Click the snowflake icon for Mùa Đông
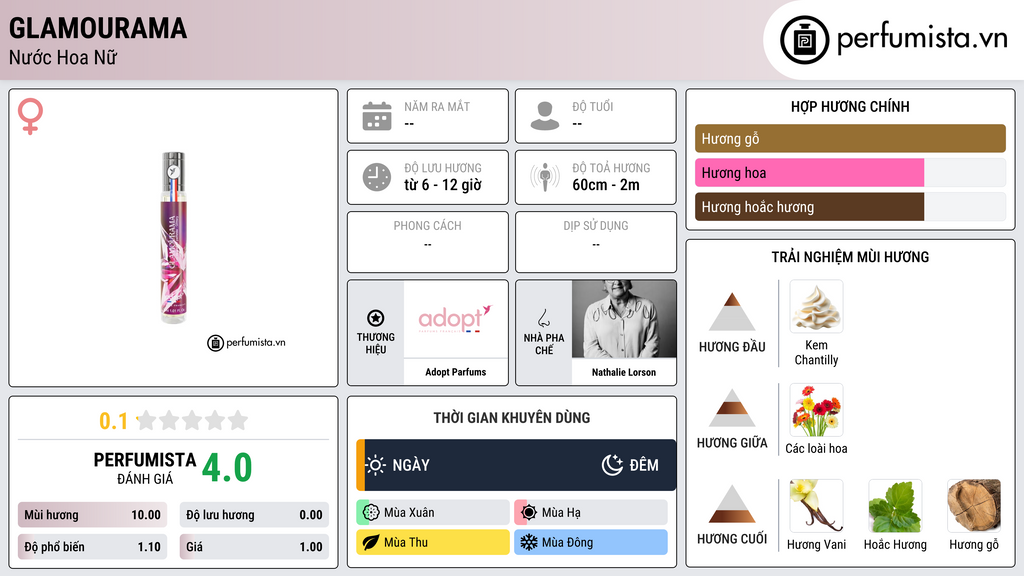Image resolution: width=1024 pixels, height=576 pixels. pyautogui.click(x=529, y=542)
